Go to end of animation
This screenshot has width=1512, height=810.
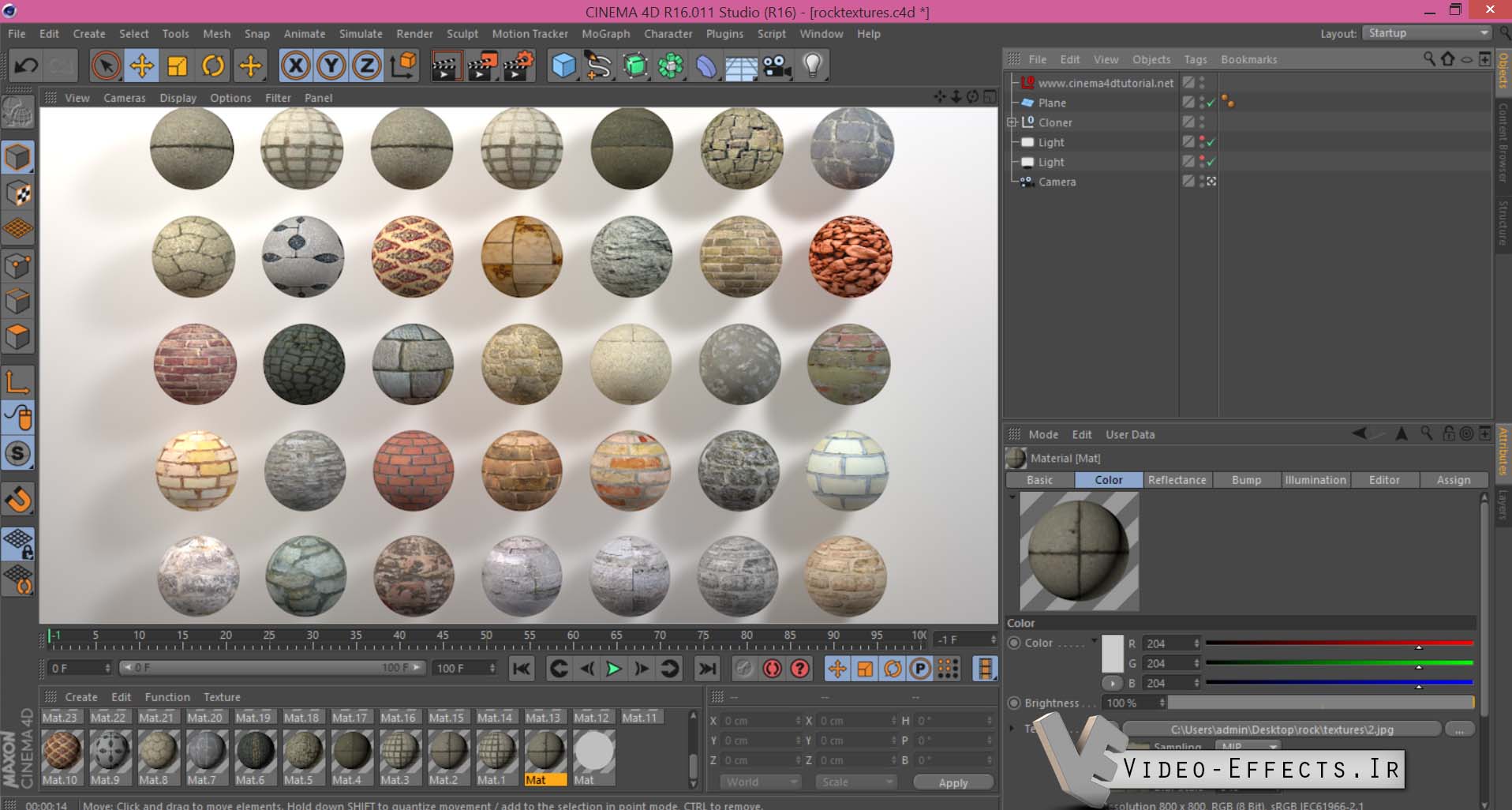click(707, 669)
